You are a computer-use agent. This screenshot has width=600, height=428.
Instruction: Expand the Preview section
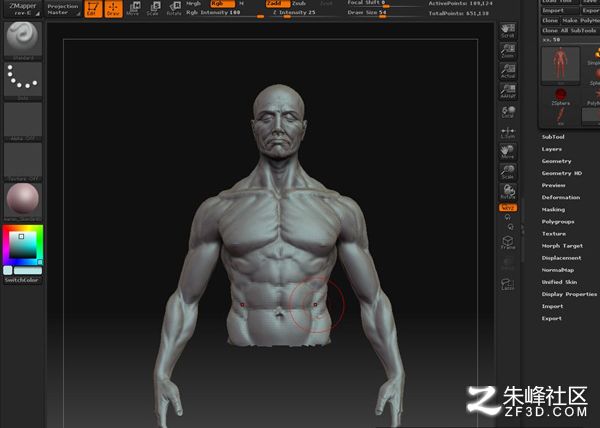(554, 185)
